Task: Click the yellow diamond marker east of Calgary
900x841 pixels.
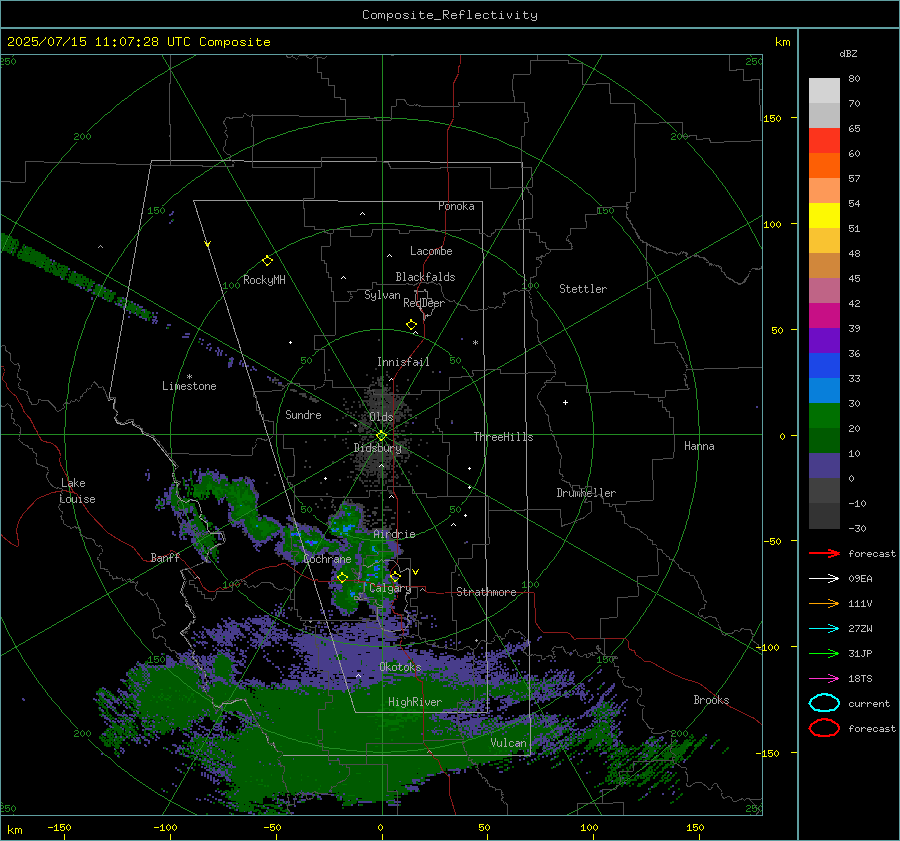Action: point(395,576)
